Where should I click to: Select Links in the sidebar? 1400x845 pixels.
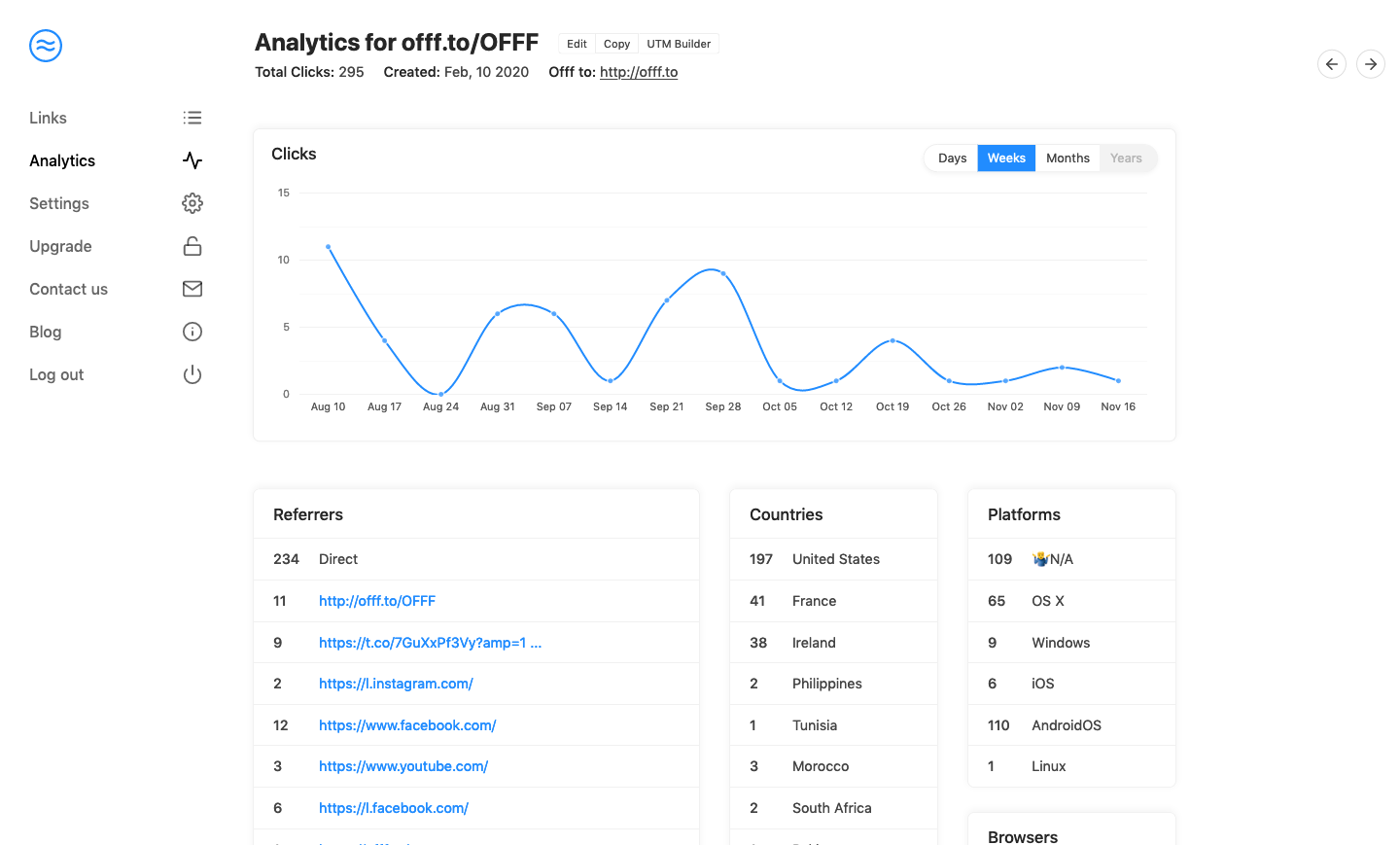tap(48, 118)
